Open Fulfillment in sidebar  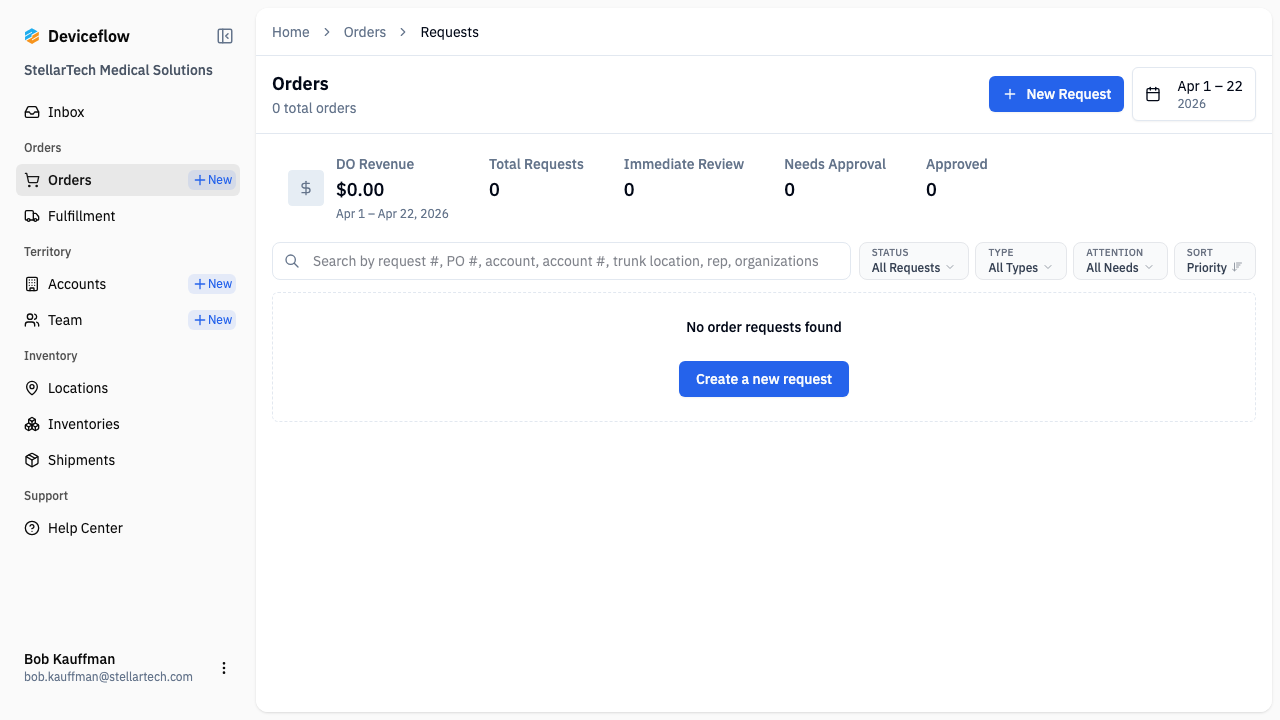[x=128, y=216]
